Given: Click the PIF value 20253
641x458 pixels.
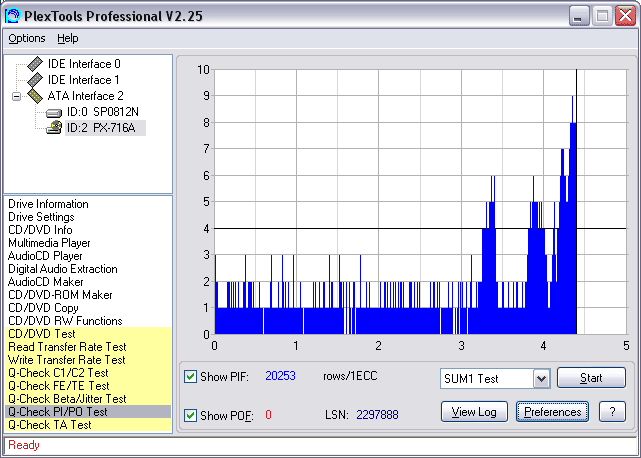Looking at the screenshot, I should click(x=280, y=376).
